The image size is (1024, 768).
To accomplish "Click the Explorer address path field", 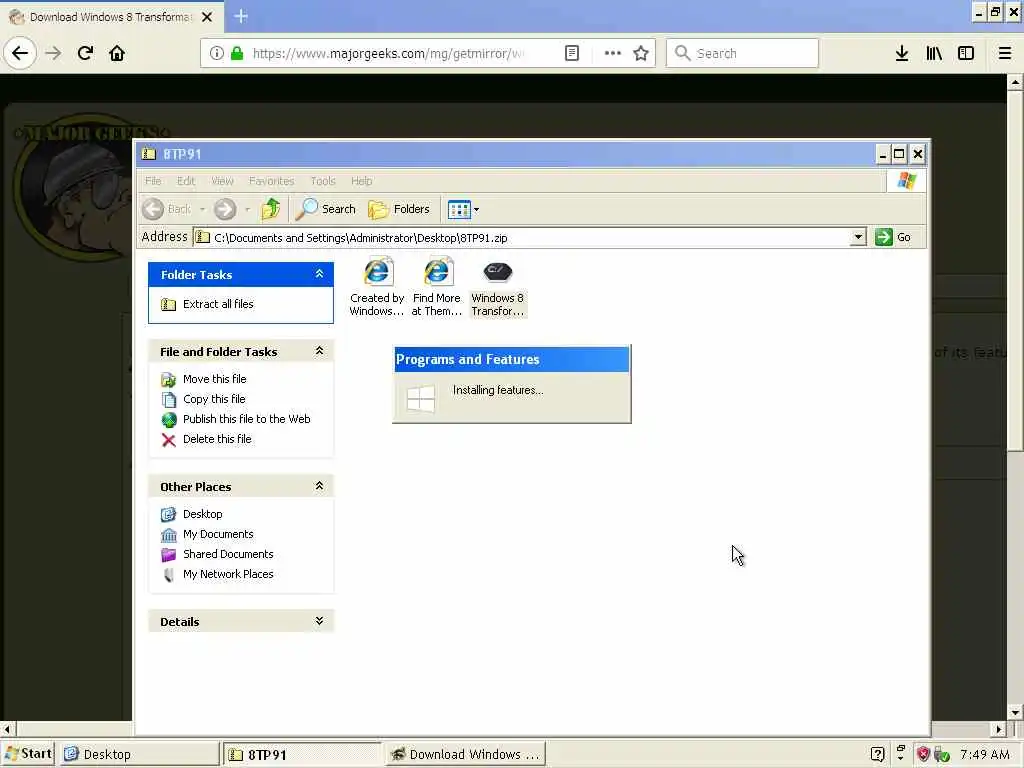I will coord(521,237).
